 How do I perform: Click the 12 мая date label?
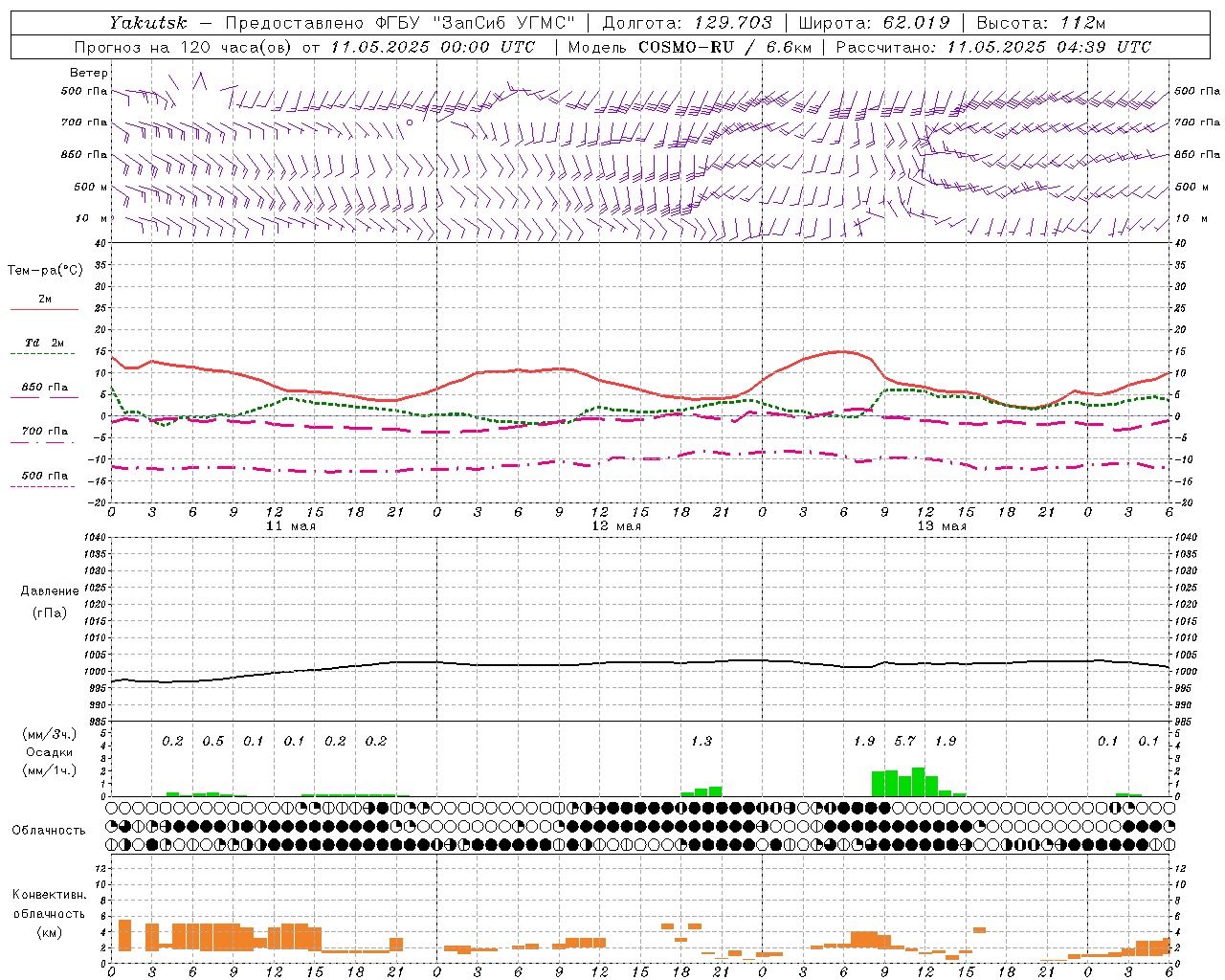coord(616,526)
